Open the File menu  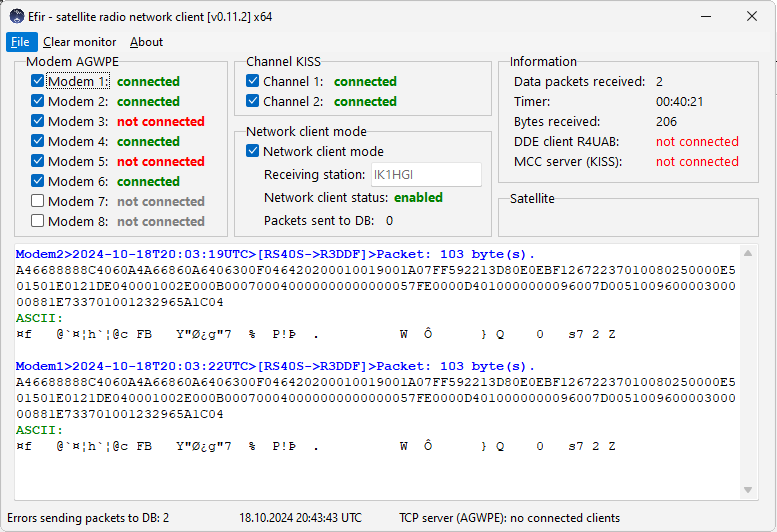[20, 42]
